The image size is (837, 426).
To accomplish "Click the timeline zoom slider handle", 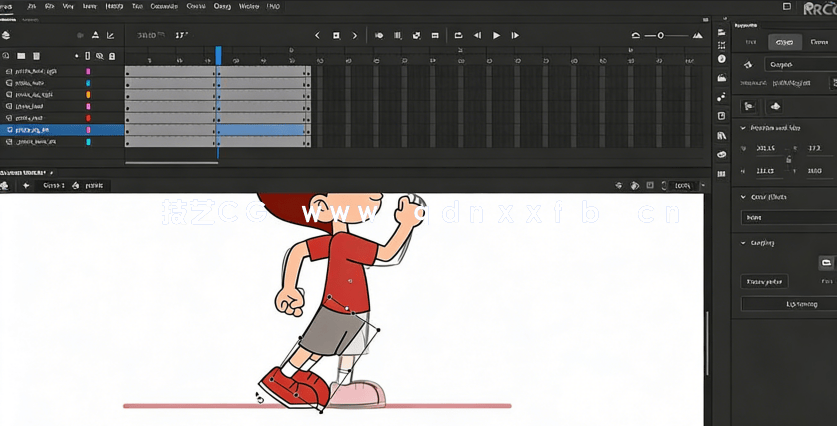I will (660, 35).
